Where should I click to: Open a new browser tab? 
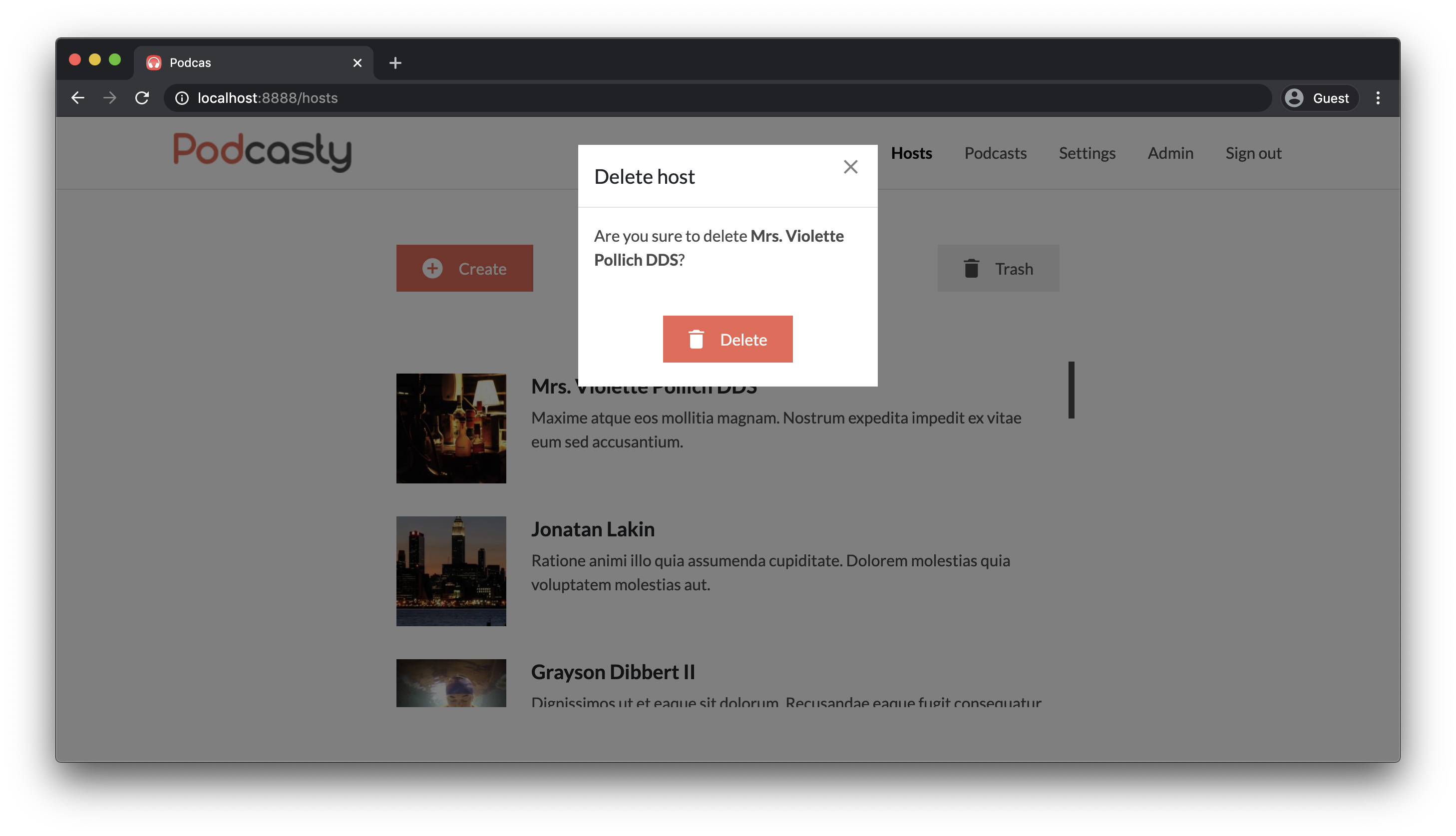[395, 62]
